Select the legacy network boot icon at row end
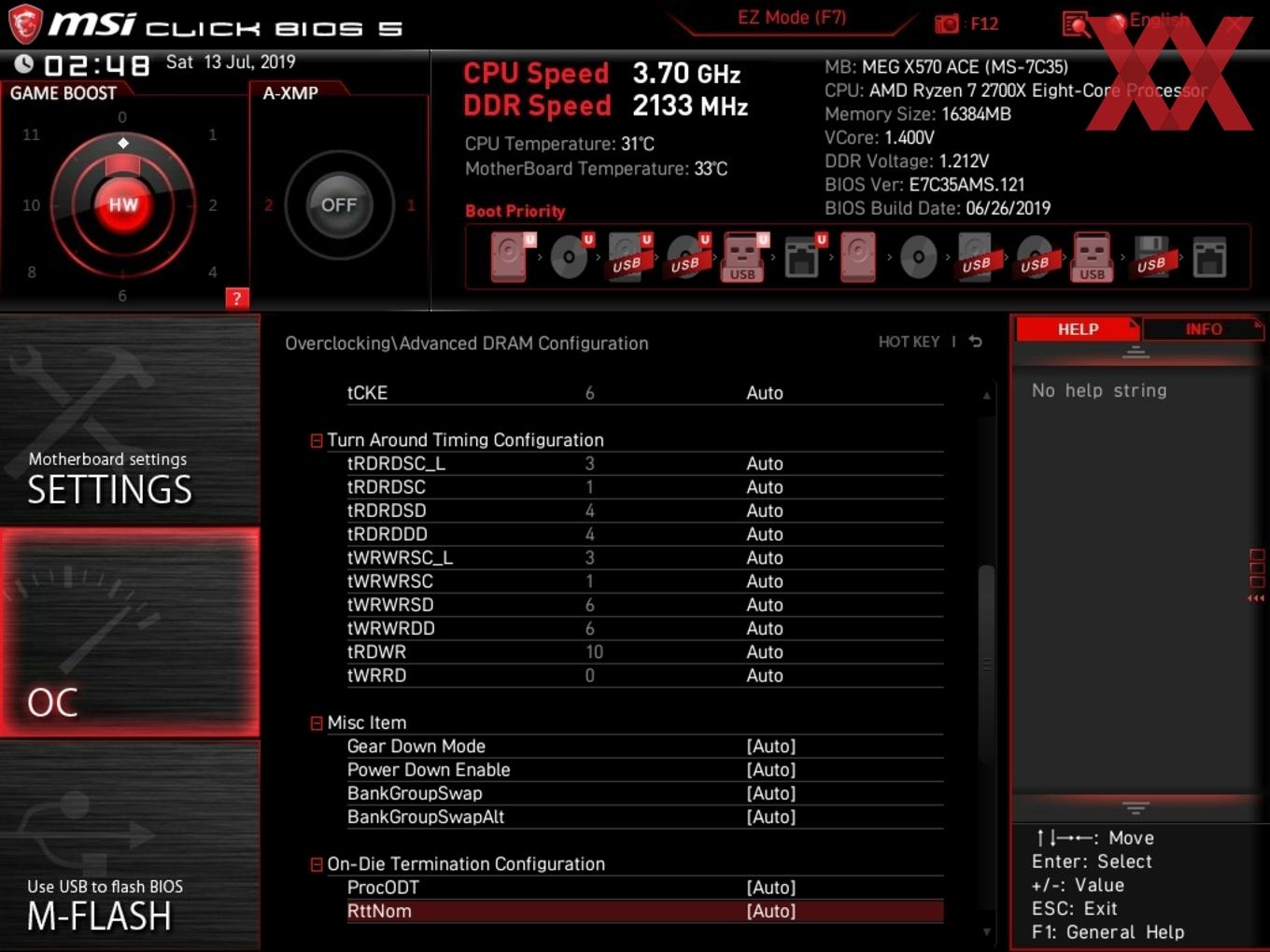 [x=1209, y=258]
